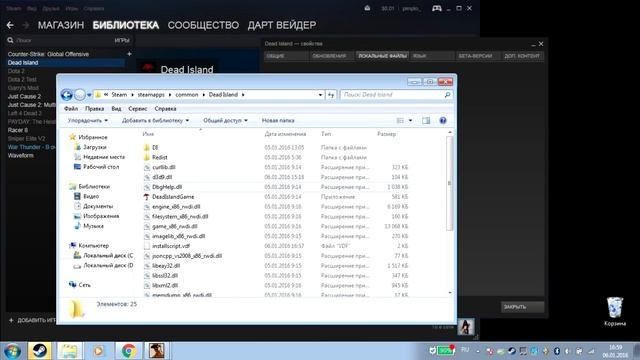Change view using the view mode icon
Viewport: 640px width, 360px height.
(x=400, y=120)
